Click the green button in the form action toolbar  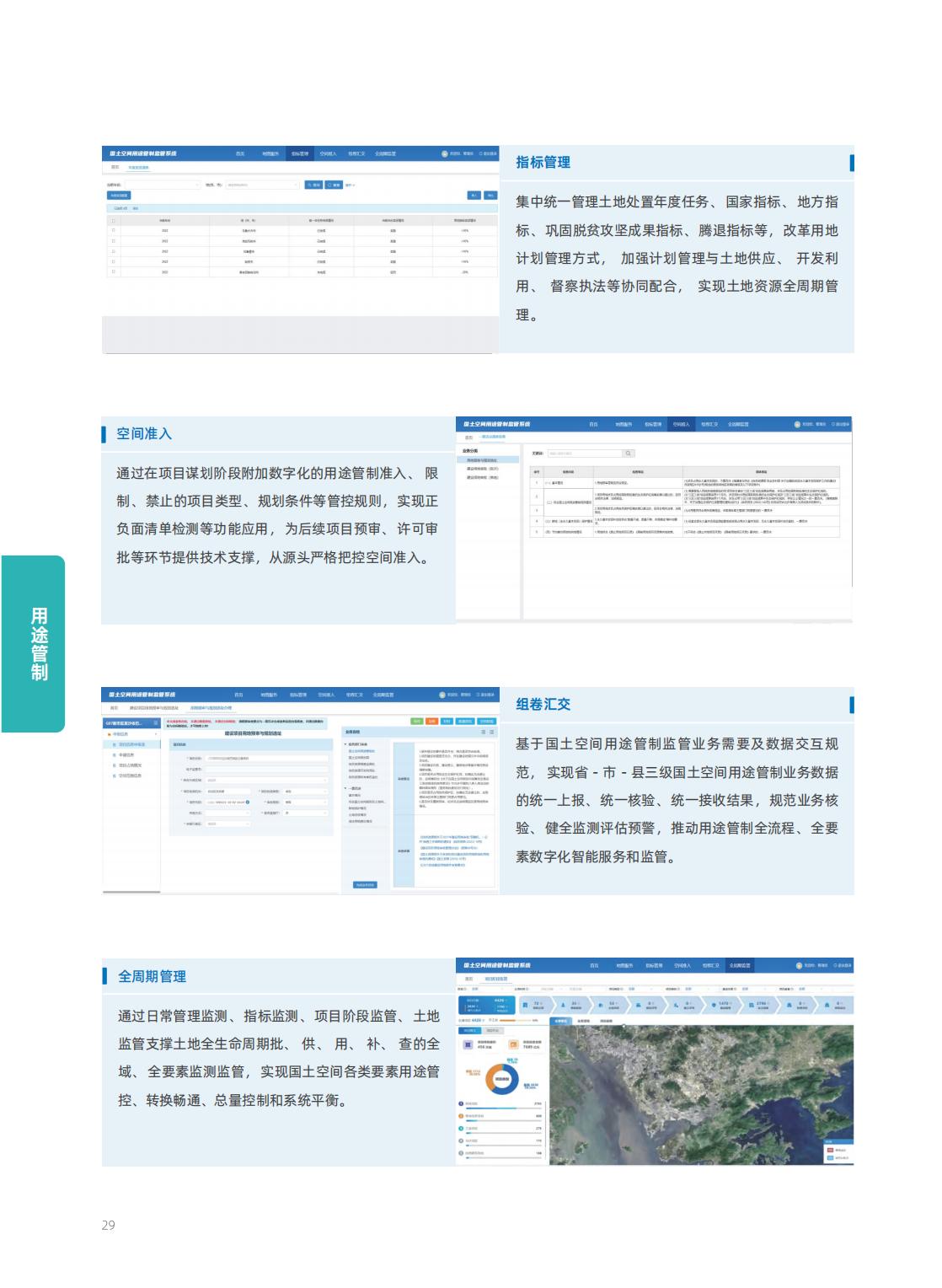[x=416, y=722]
